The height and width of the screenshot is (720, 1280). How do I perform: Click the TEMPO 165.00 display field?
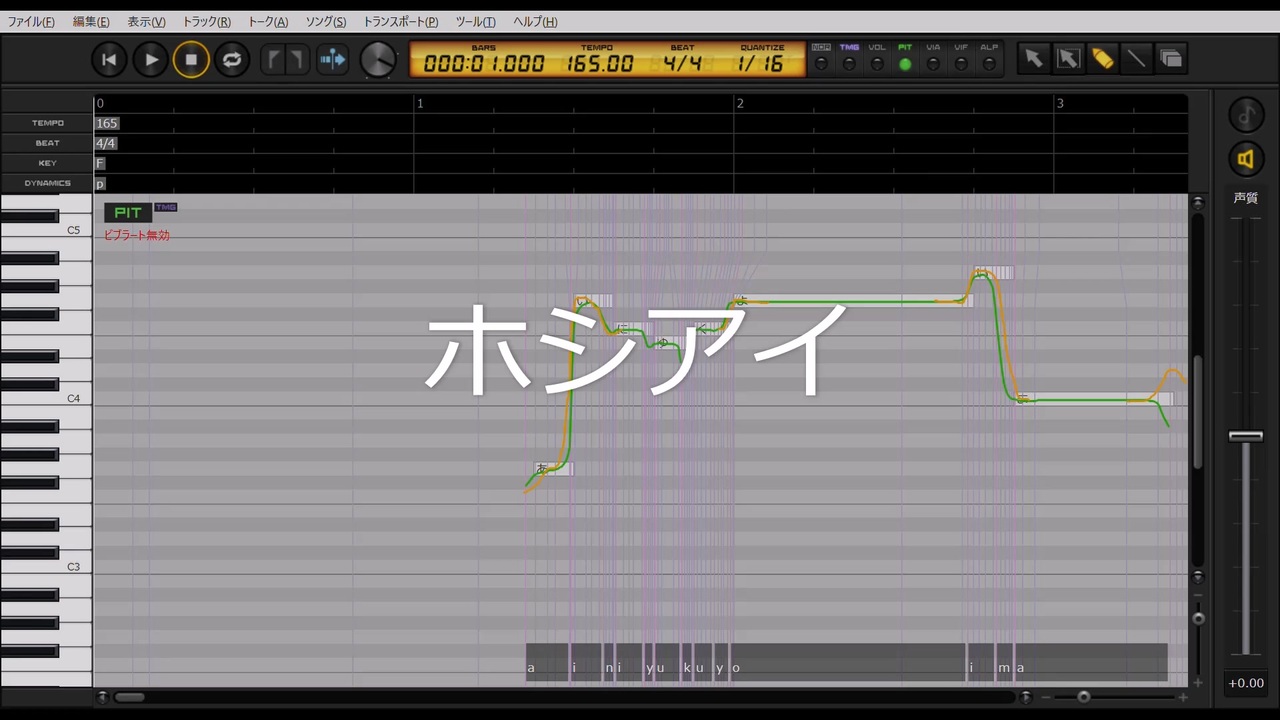(600, 64)
